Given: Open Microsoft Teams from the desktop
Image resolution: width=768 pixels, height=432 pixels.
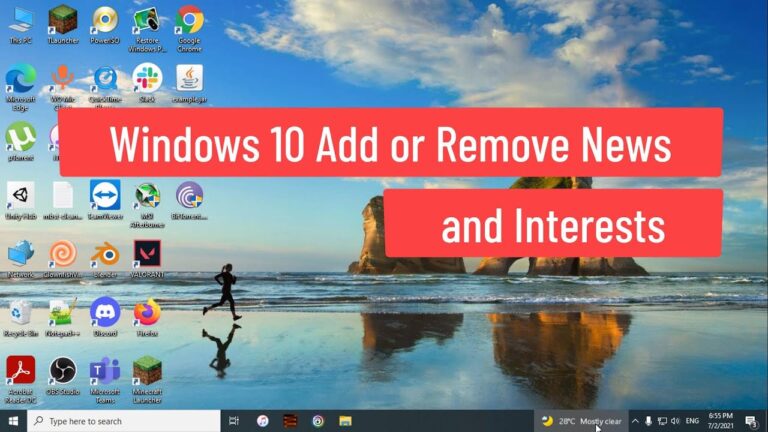Looking at the screenshot, I should [x=105, y=371].
